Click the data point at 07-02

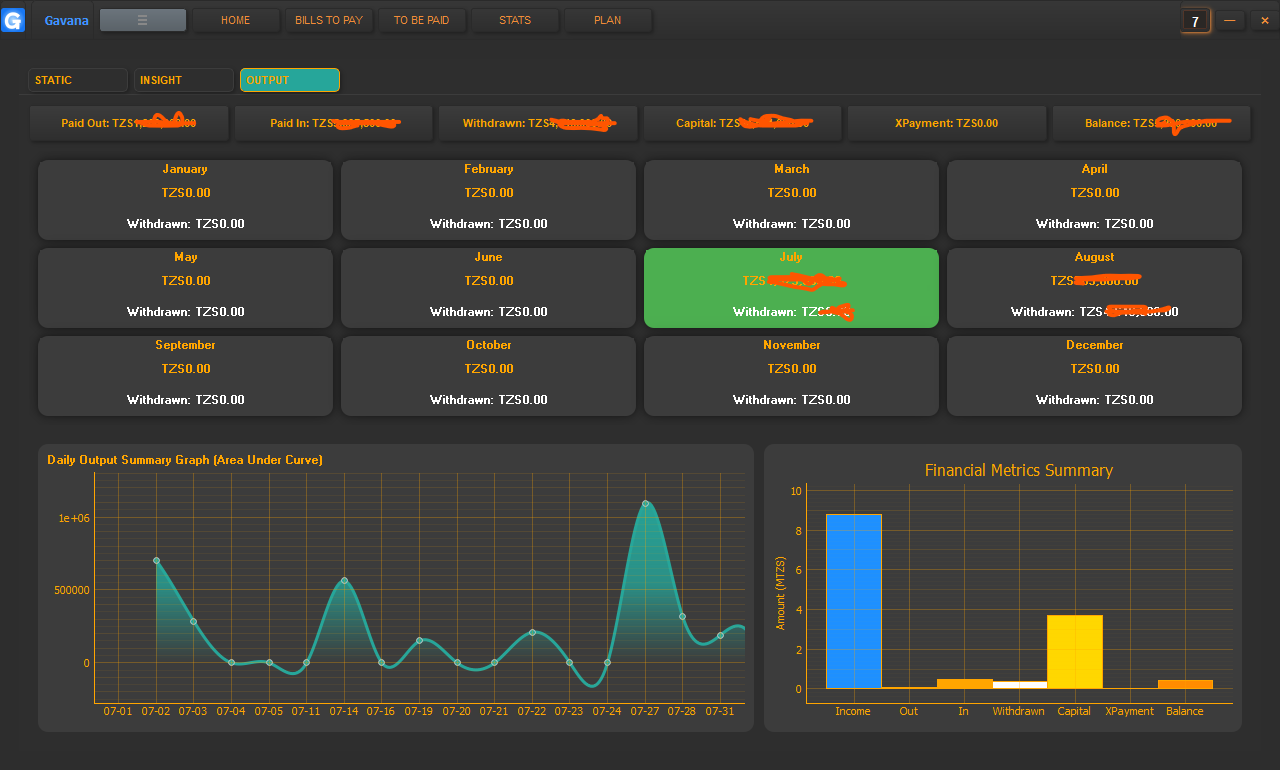156,560
